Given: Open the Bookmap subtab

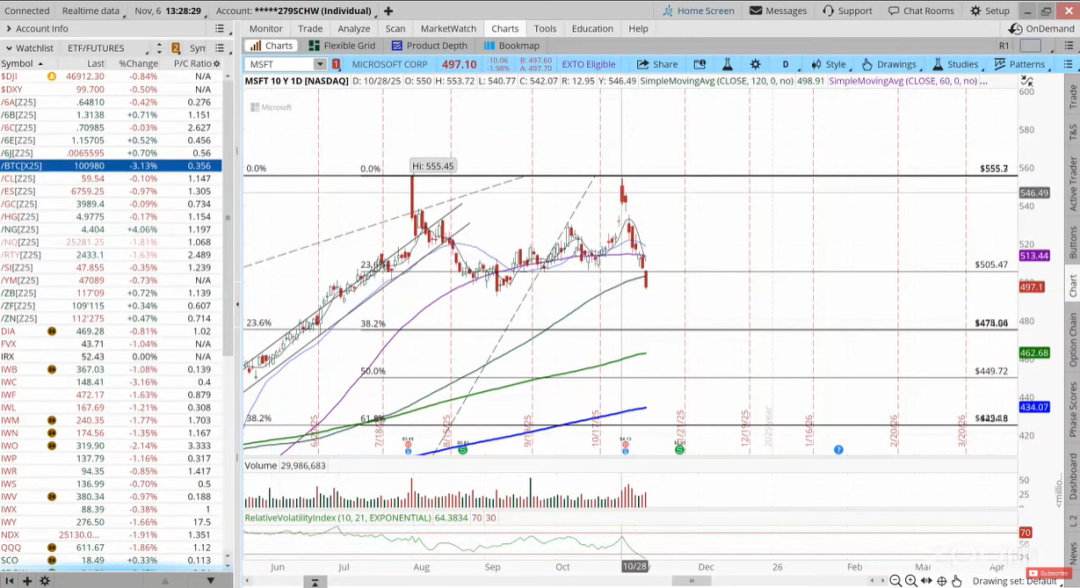Looking at the screenshot, I should 512,45.
